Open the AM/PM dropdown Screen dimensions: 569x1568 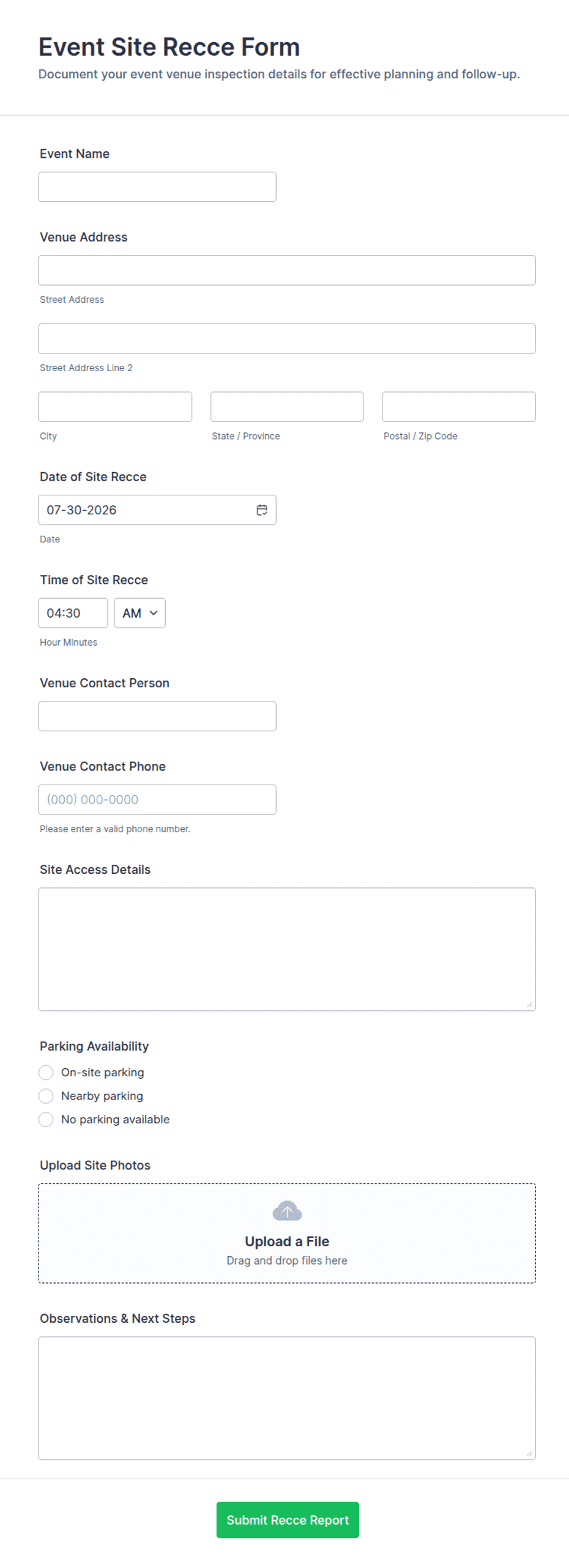pyautogui.click(x=139, y=613)
